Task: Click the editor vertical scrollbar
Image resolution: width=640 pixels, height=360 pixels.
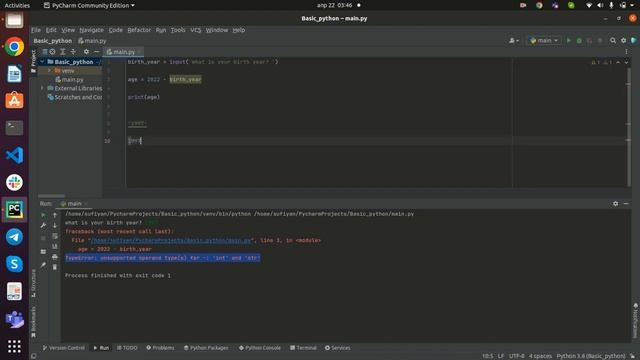Action: click(629, 127)
